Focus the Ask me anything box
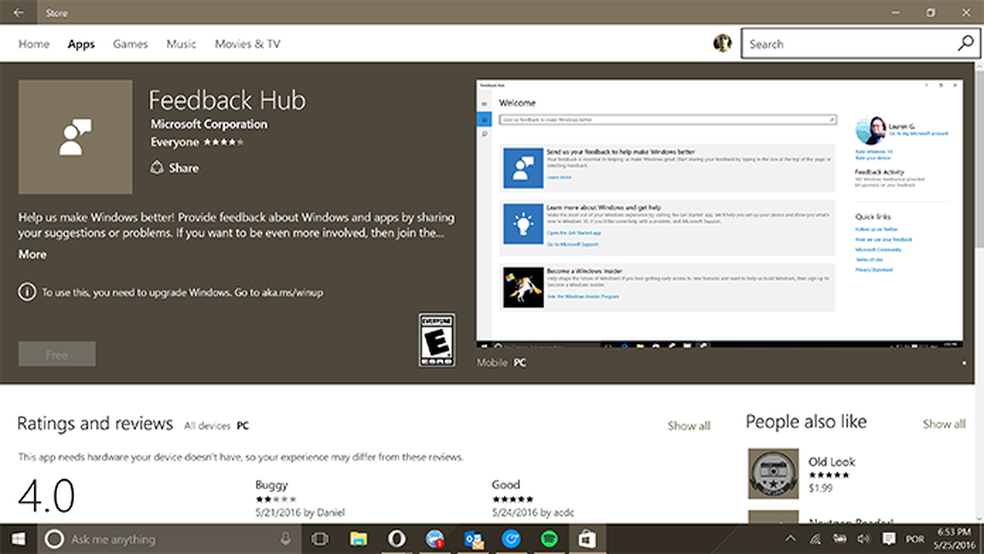 point(169,539)
